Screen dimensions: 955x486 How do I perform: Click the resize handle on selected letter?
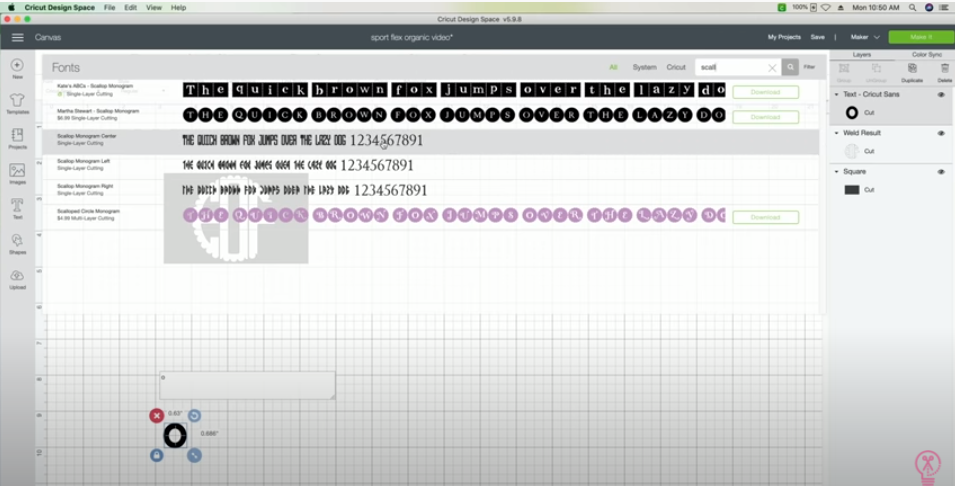tap(194, 455)
